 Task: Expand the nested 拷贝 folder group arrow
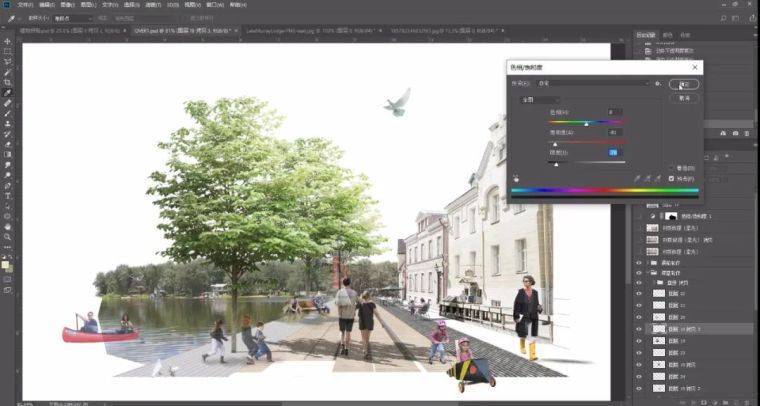653,282
